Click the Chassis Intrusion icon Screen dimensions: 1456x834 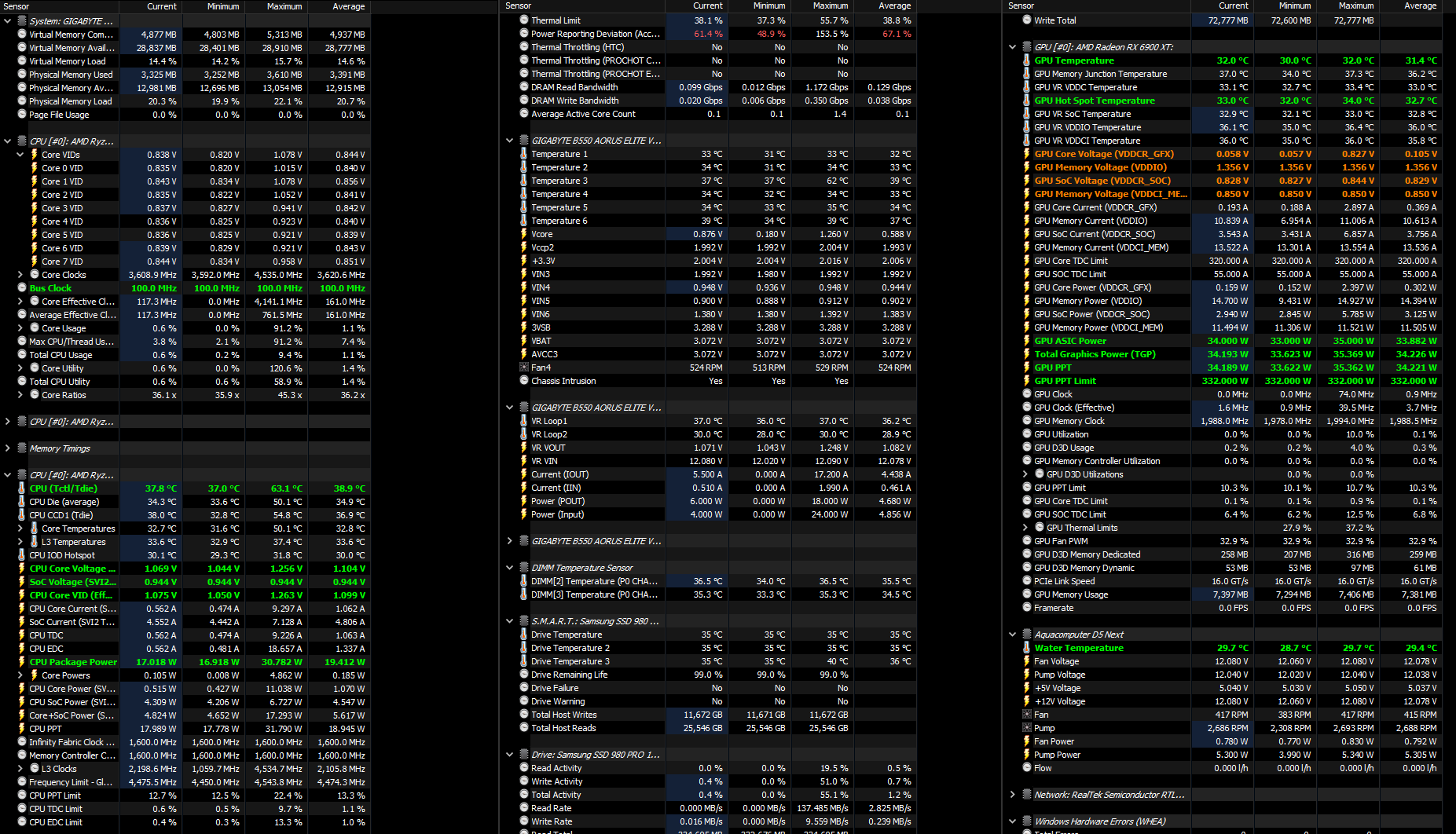pos(524,381)
